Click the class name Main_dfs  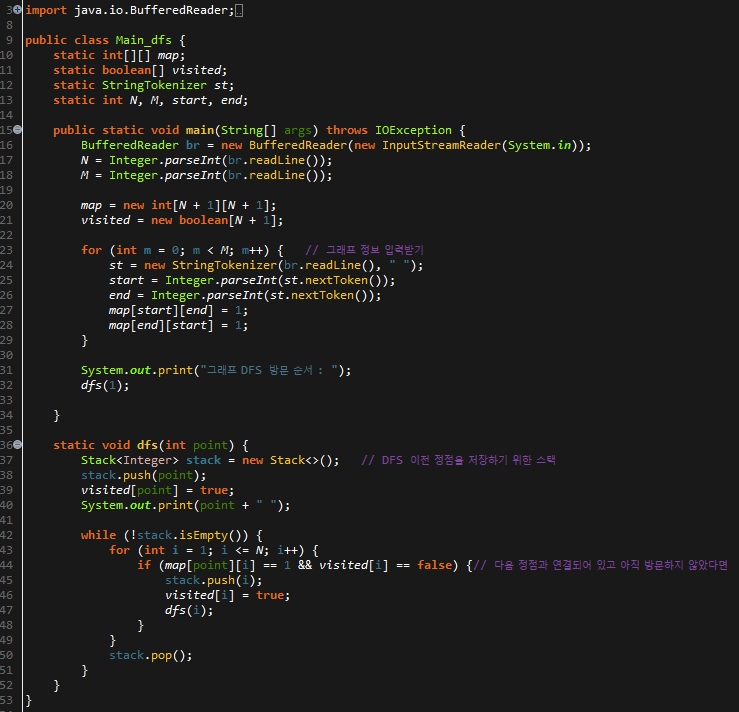pos(143,40)
